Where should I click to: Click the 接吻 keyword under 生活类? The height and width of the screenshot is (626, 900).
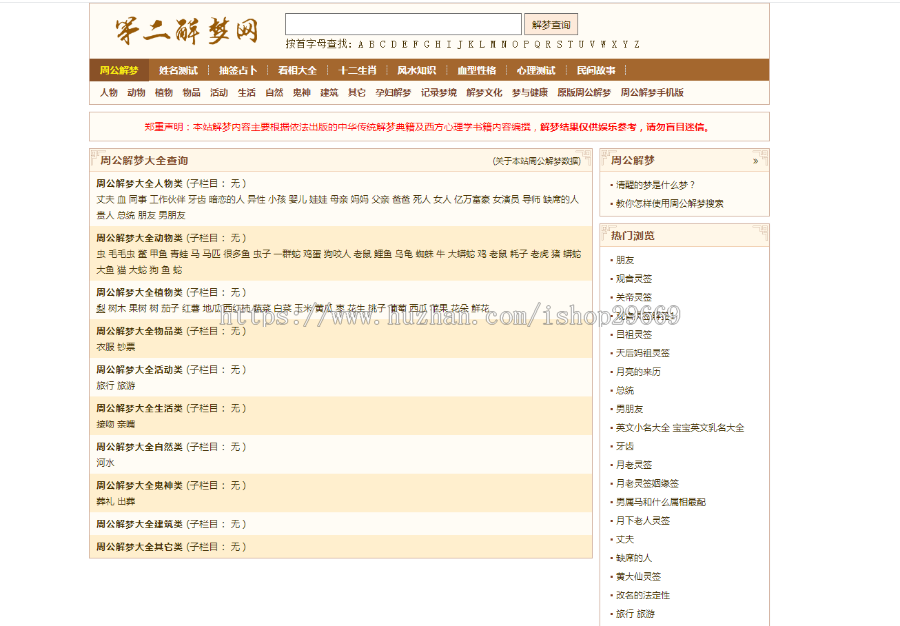point(105,425)
